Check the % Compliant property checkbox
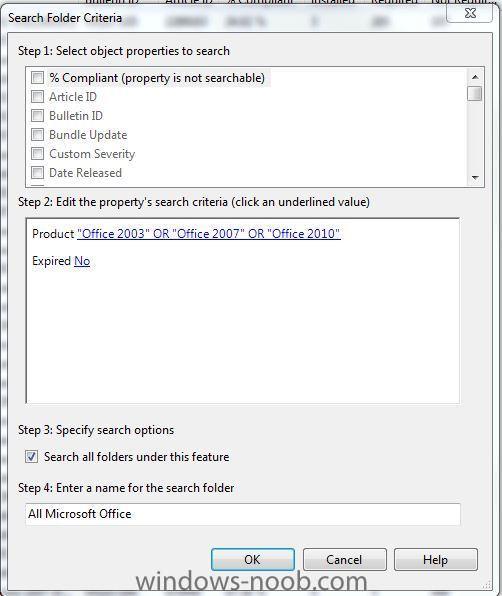Screen dimensions: 502x596 pos(37,78)
